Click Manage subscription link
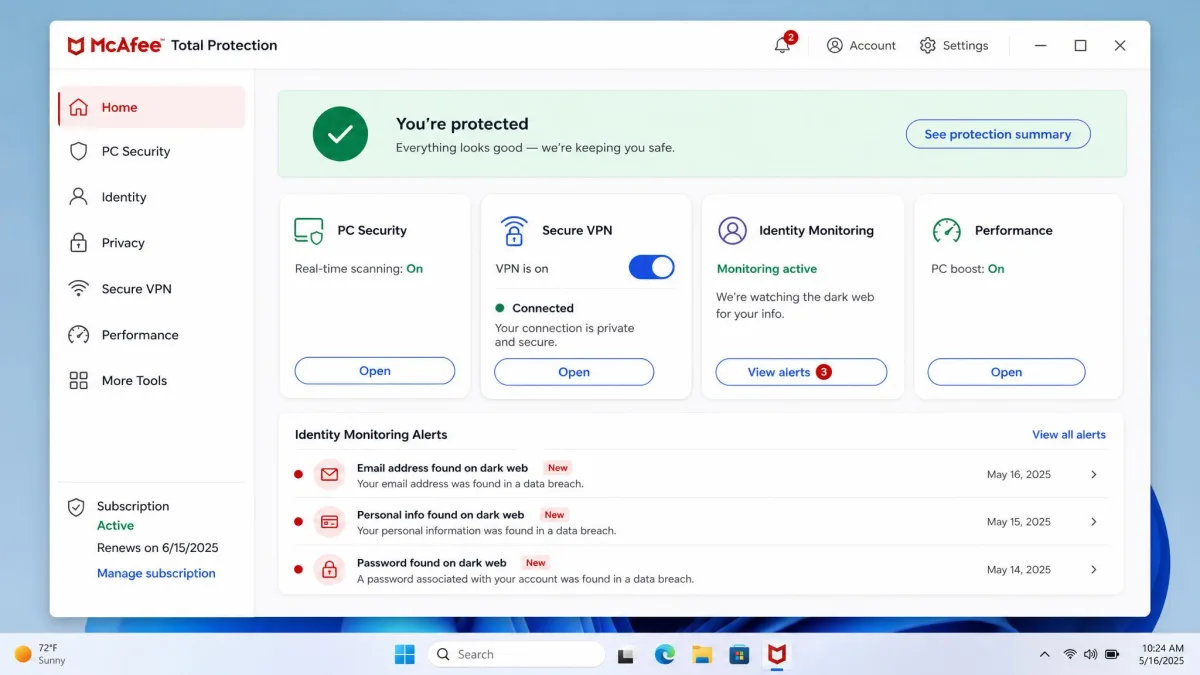Viewport: 1200px width, 675px height. pyautogui.click(x=156, y=573)
